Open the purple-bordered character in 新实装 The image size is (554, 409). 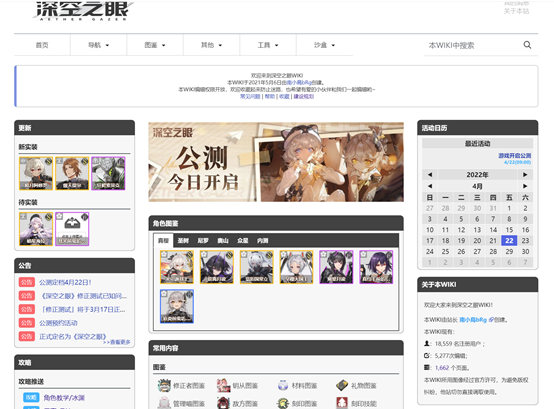(108, 173)
